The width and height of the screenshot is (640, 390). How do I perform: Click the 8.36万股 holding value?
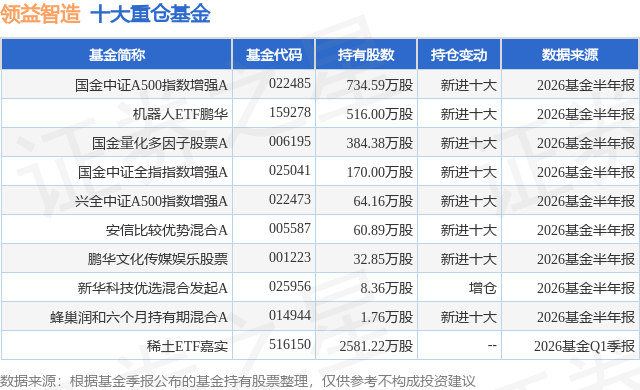[x=387, y=288]
